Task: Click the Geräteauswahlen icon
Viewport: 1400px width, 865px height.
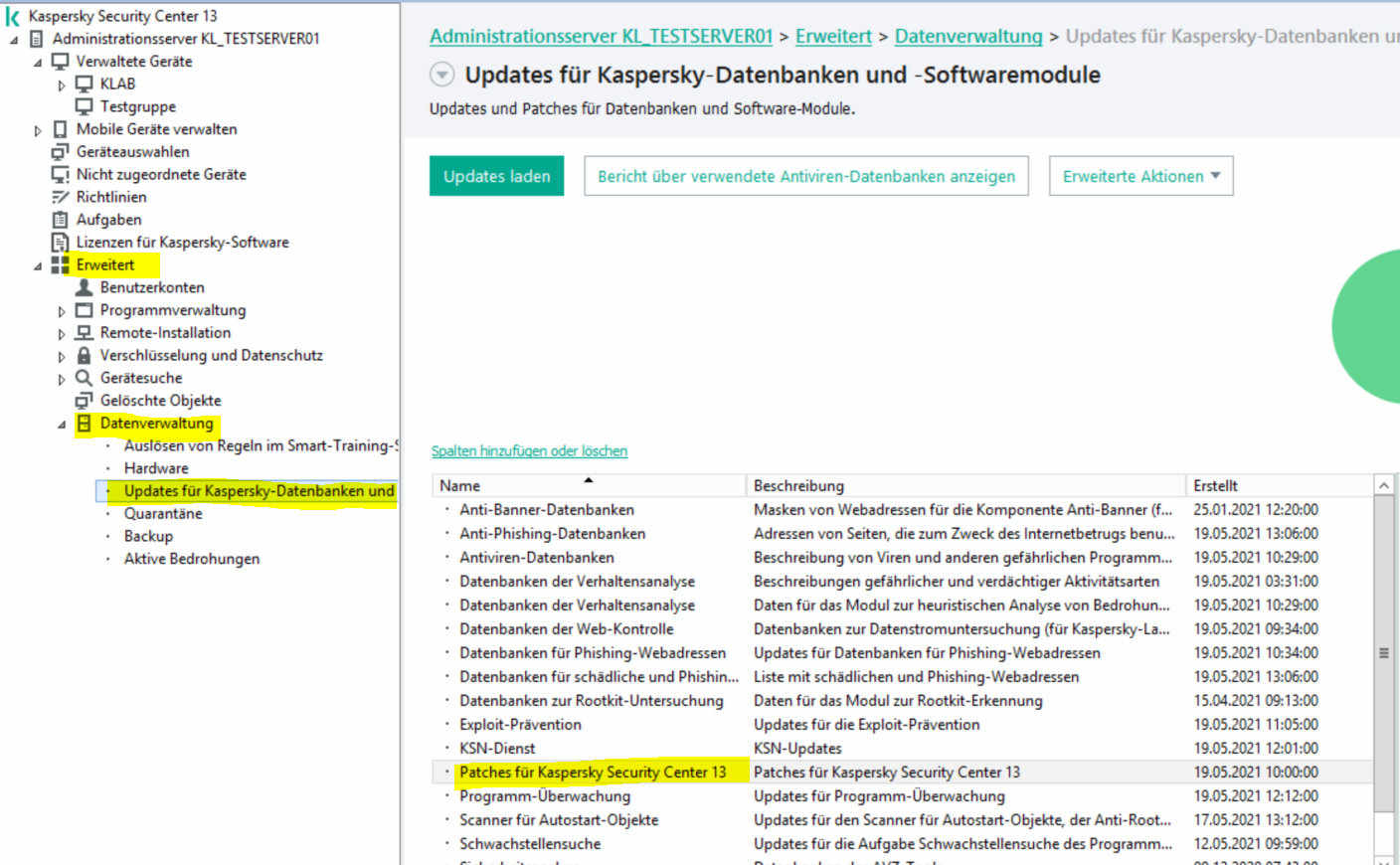Action: tap(61, 152)
